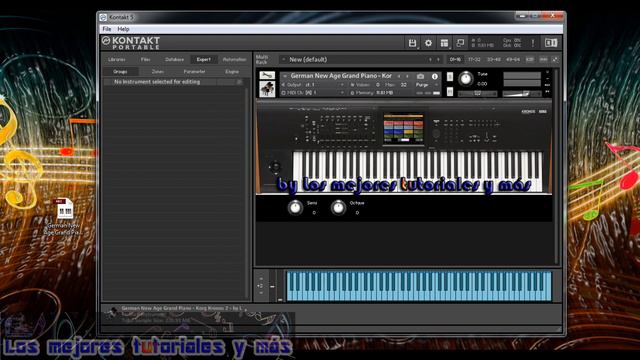Image resolution: width=640 pixels, height=360 pixels.
Task: Switch to the Automation tab
Action: [234, 60]
